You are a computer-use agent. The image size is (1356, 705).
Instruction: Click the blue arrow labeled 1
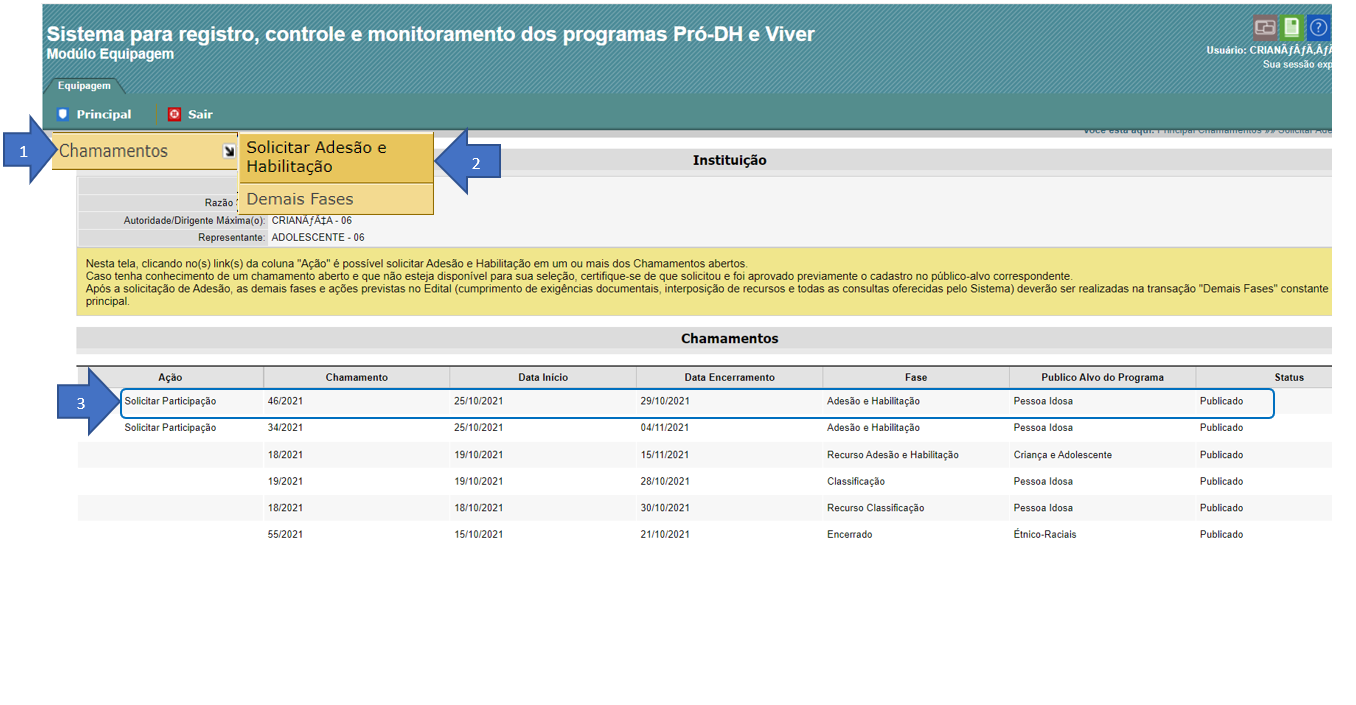25,151
